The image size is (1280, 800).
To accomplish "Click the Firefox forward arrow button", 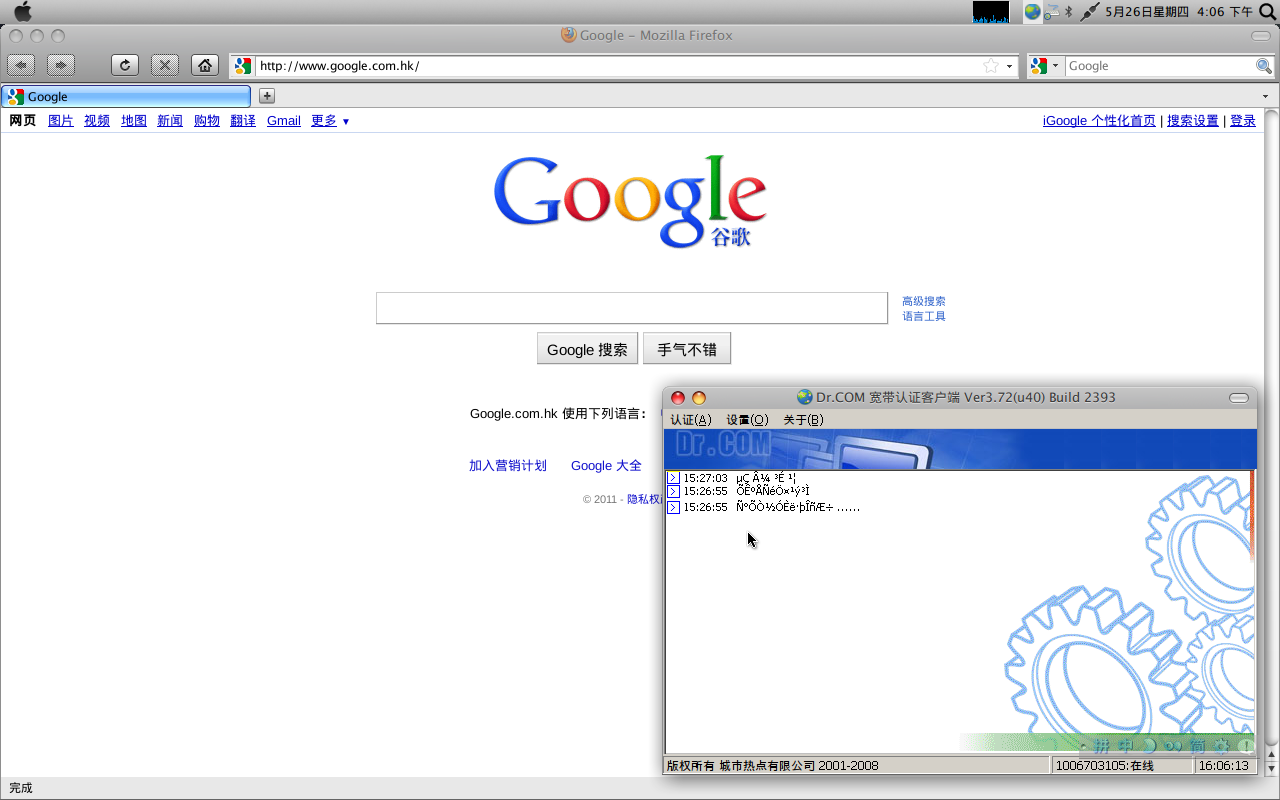I will 61,65.
